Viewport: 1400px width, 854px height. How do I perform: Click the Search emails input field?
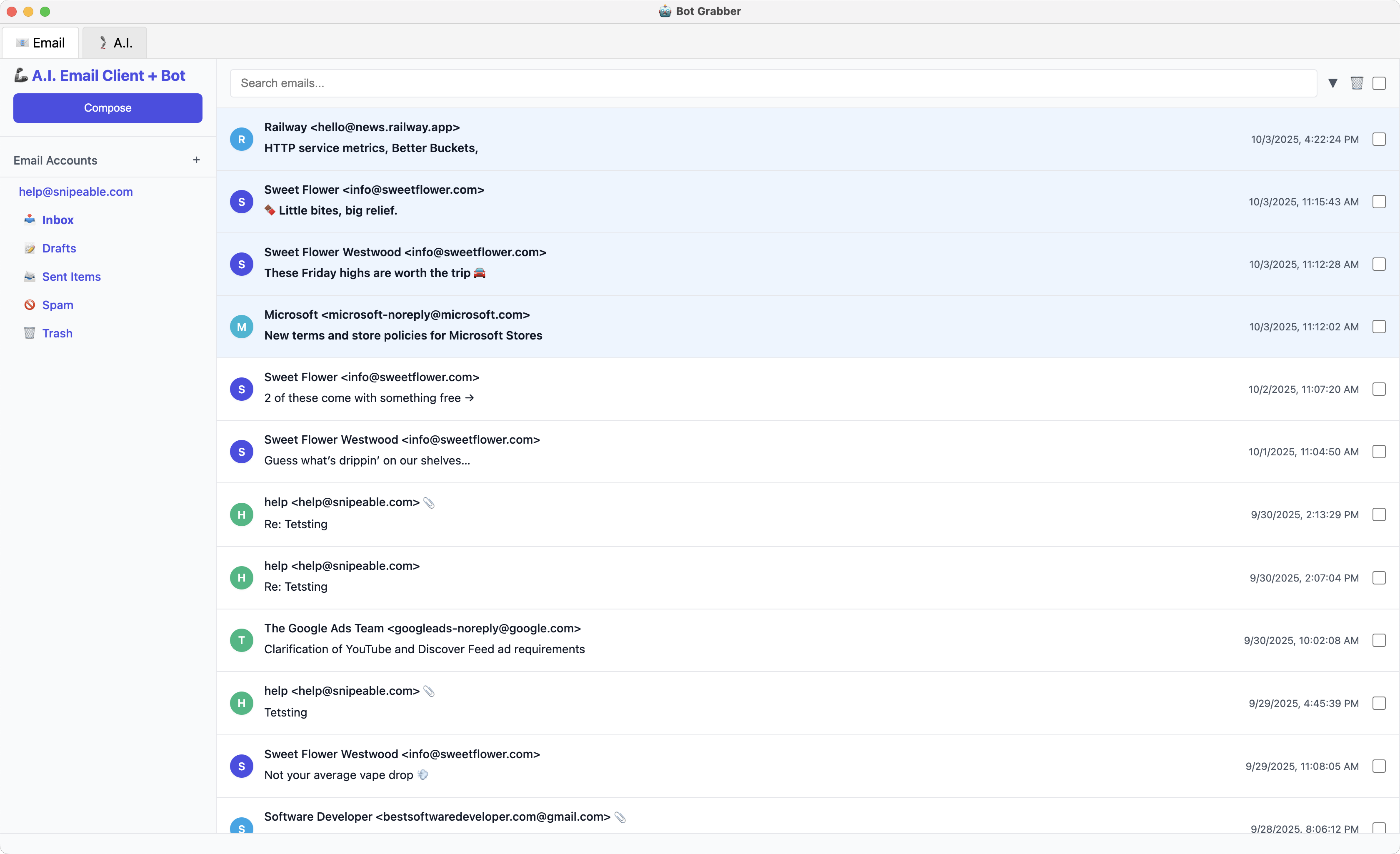pyautogui.click(x=773, y=83)
